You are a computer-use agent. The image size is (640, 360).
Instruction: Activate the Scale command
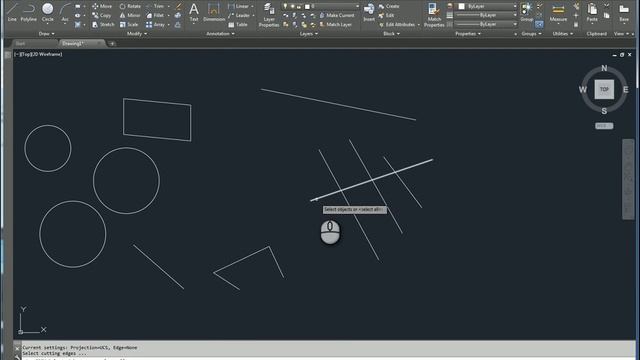pos(129,24)
